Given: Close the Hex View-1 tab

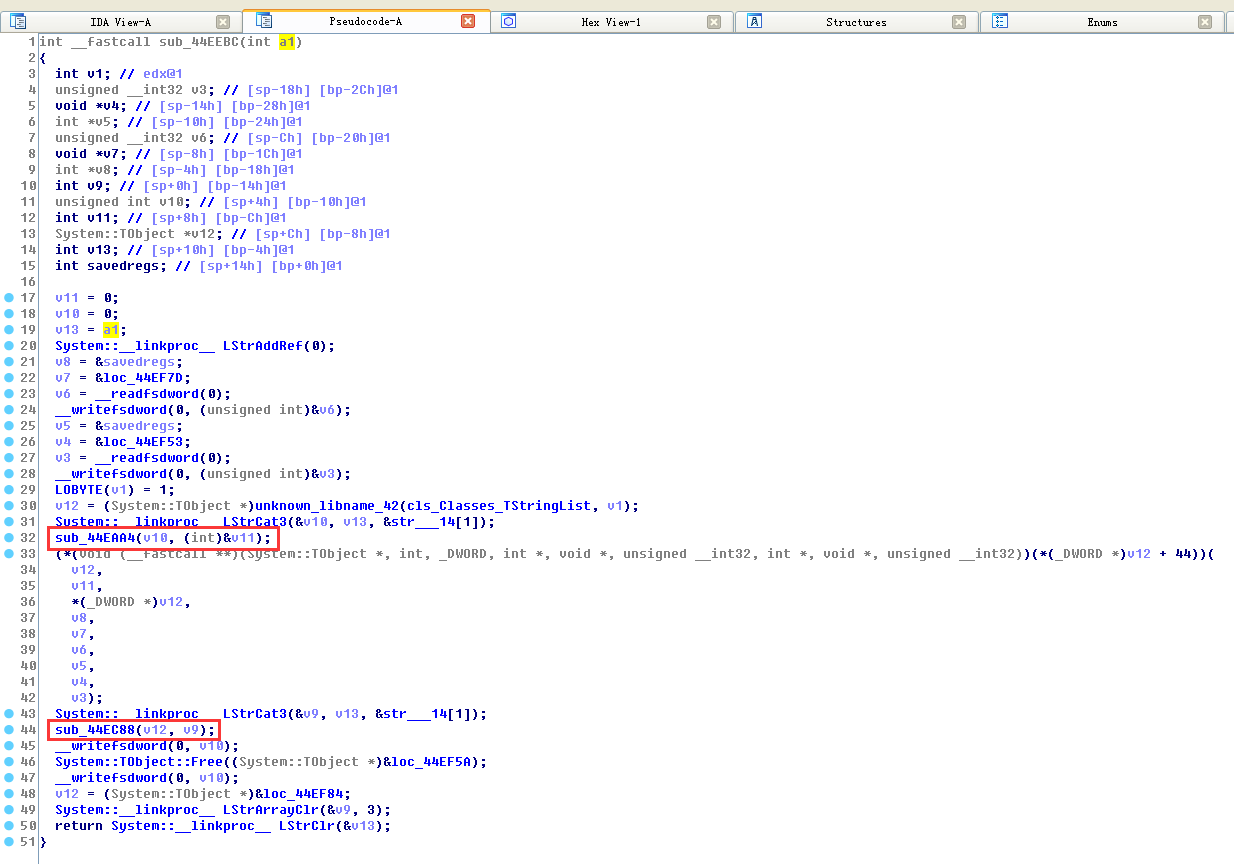Looking at the screenshot, I should [713, 22].
